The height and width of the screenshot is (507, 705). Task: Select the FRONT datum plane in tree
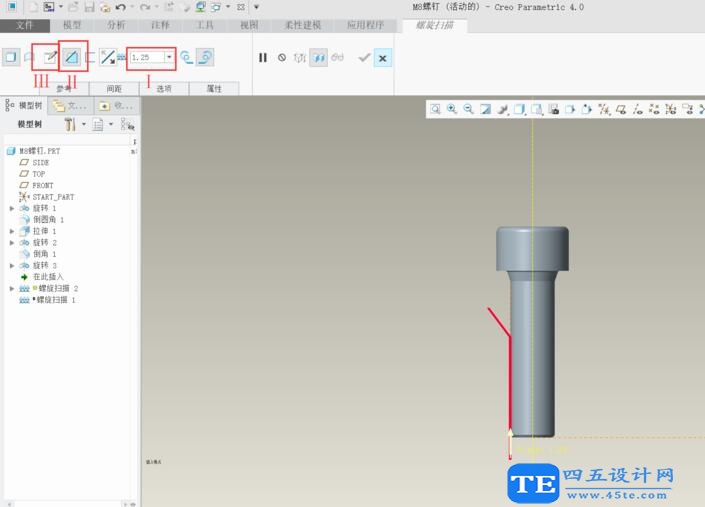tap(42, 185)
